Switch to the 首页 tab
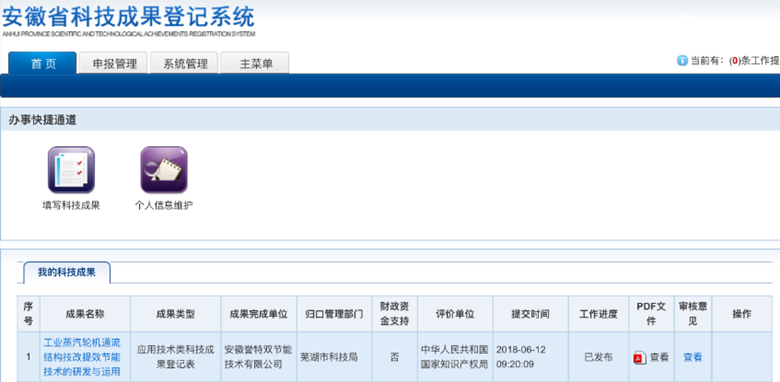780x382 pixels. point(43,63)
